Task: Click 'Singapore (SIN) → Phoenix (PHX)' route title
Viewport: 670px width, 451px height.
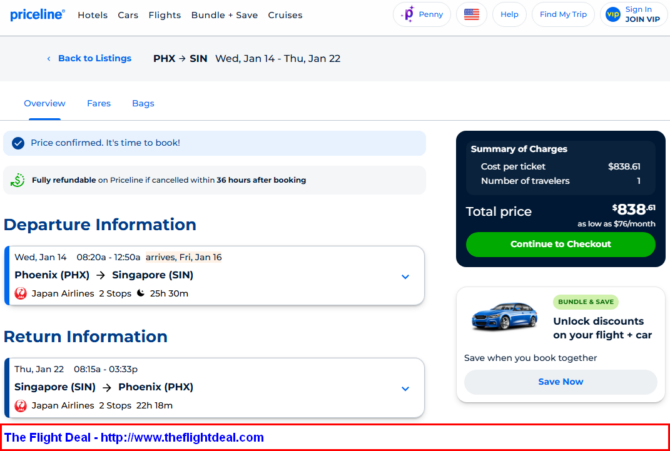Action: tap(104, 387)
